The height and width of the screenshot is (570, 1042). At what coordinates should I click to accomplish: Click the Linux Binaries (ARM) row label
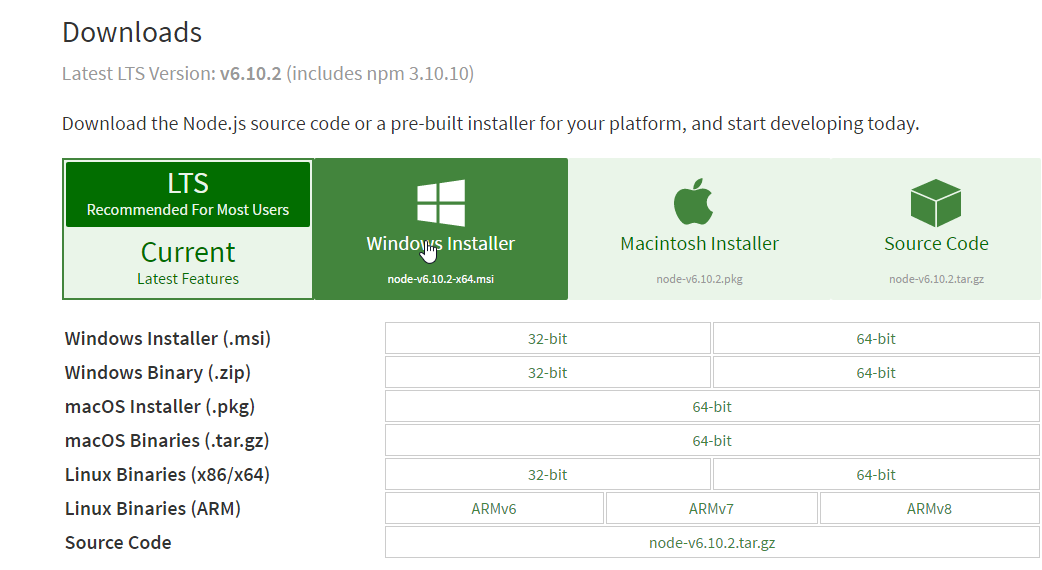(153, 508)
